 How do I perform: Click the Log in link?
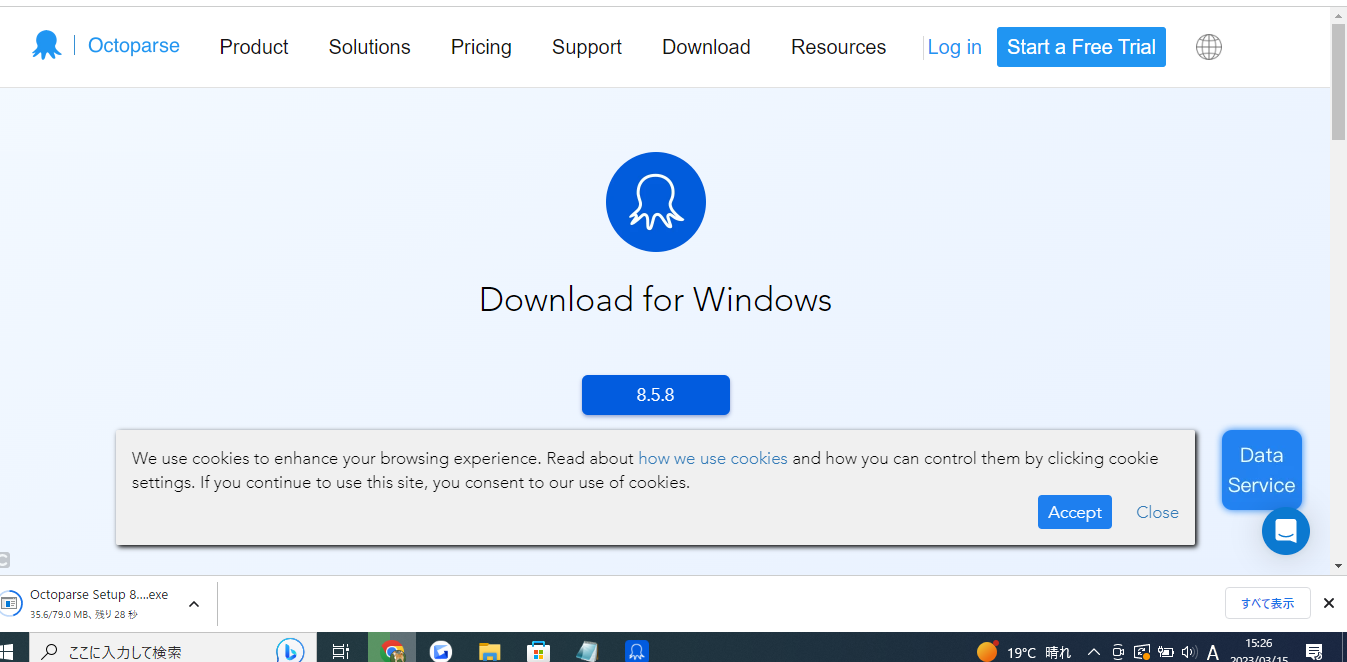pos(954,47)
